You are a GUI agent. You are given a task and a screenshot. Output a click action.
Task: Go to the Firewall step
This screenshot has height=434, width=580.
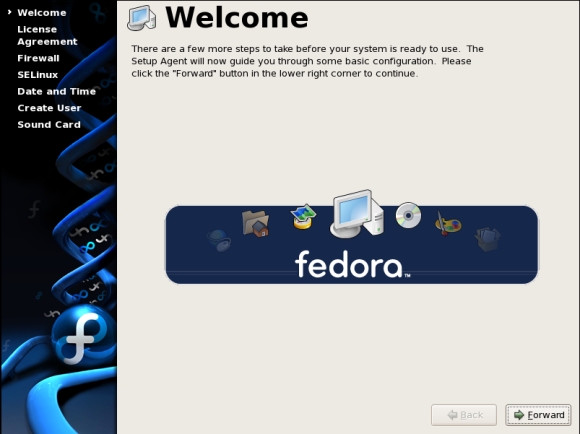[38, 58]
